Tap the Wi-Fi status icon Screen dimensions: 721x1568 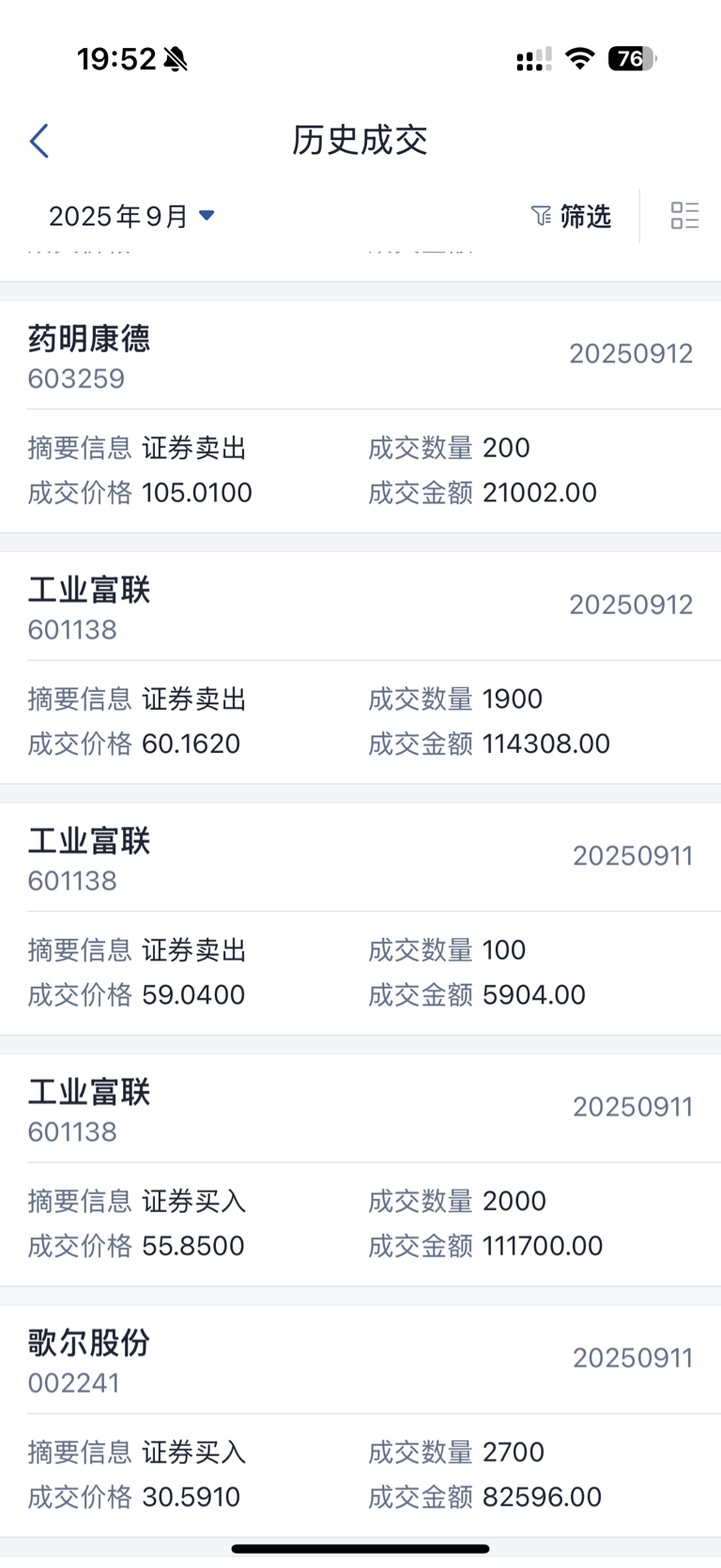click(580, 59)
